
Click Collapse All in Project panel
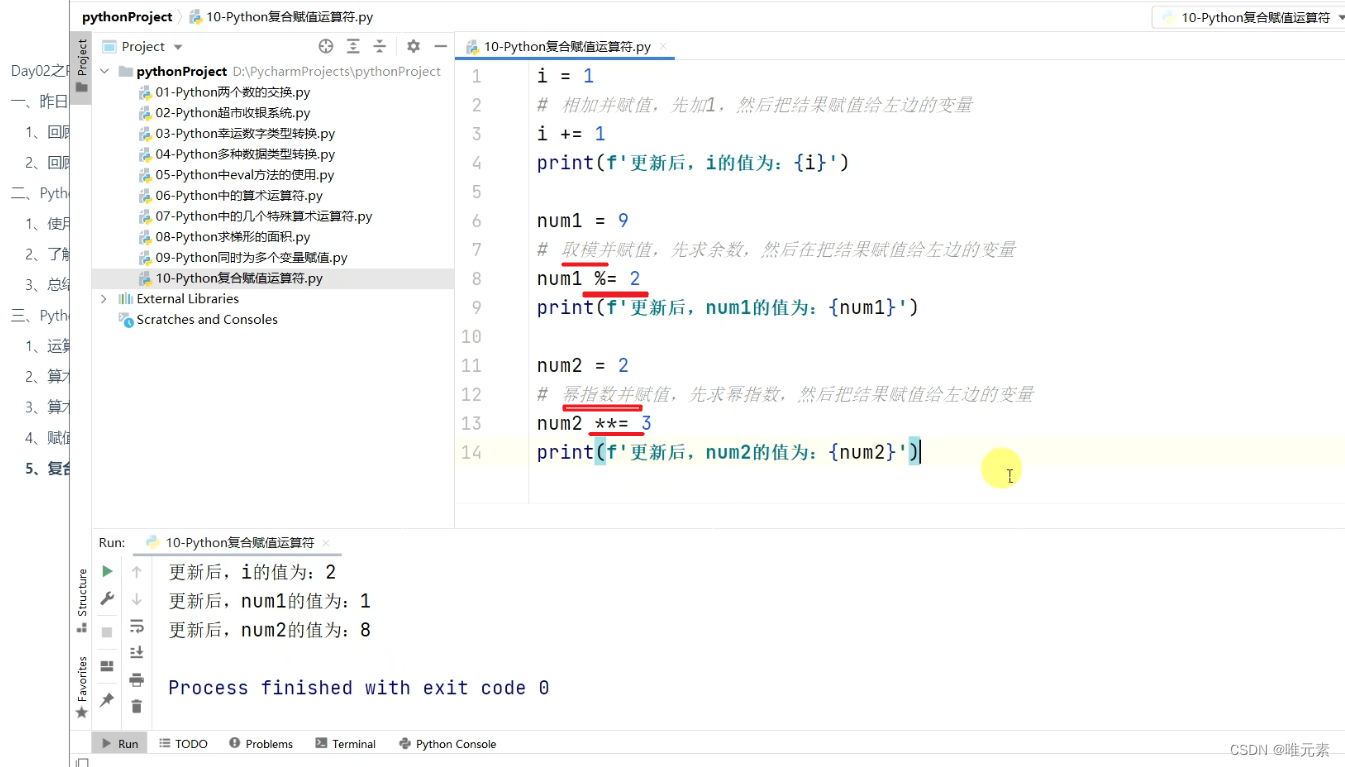click(380, 46)
